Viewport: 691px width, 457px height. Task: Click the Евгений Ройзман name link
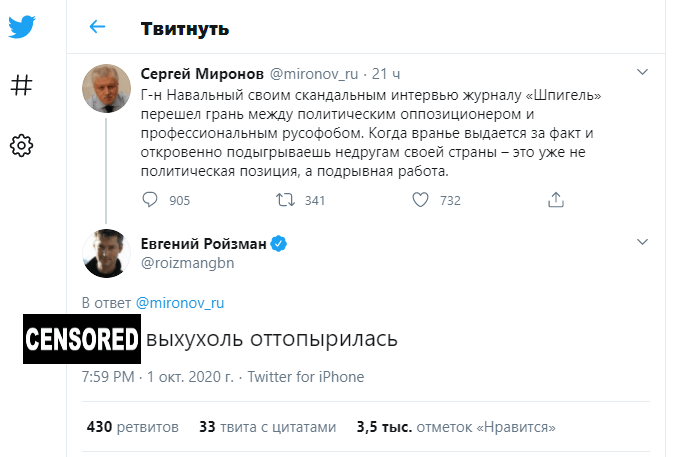tap(204, 243)
